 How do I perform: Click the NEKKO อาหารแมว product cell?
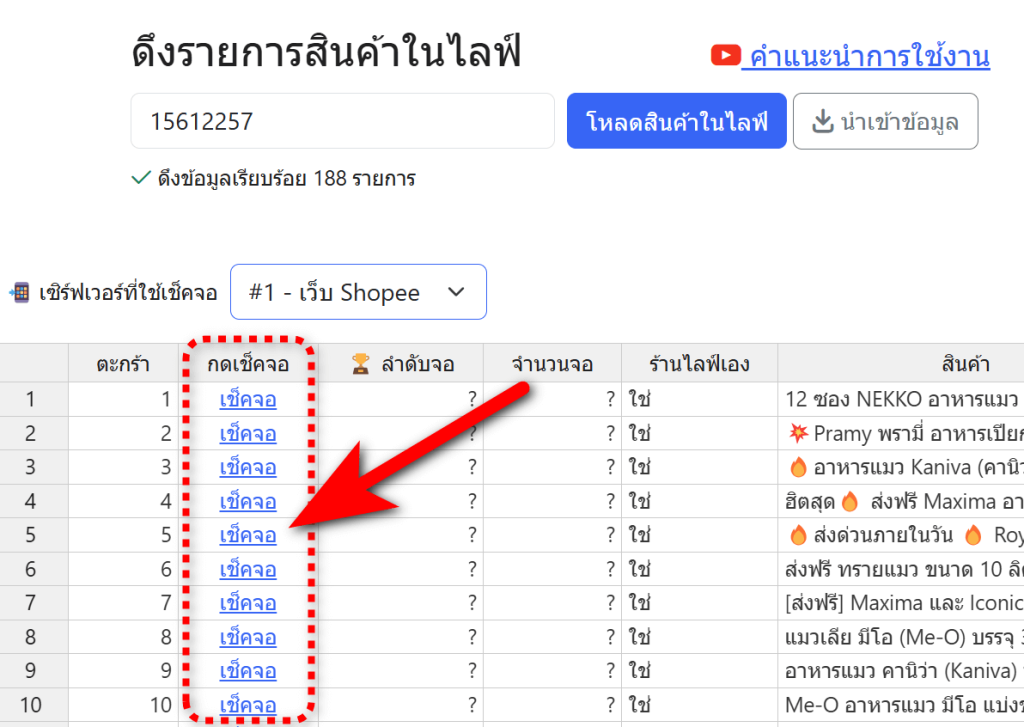tap(900, 400)
